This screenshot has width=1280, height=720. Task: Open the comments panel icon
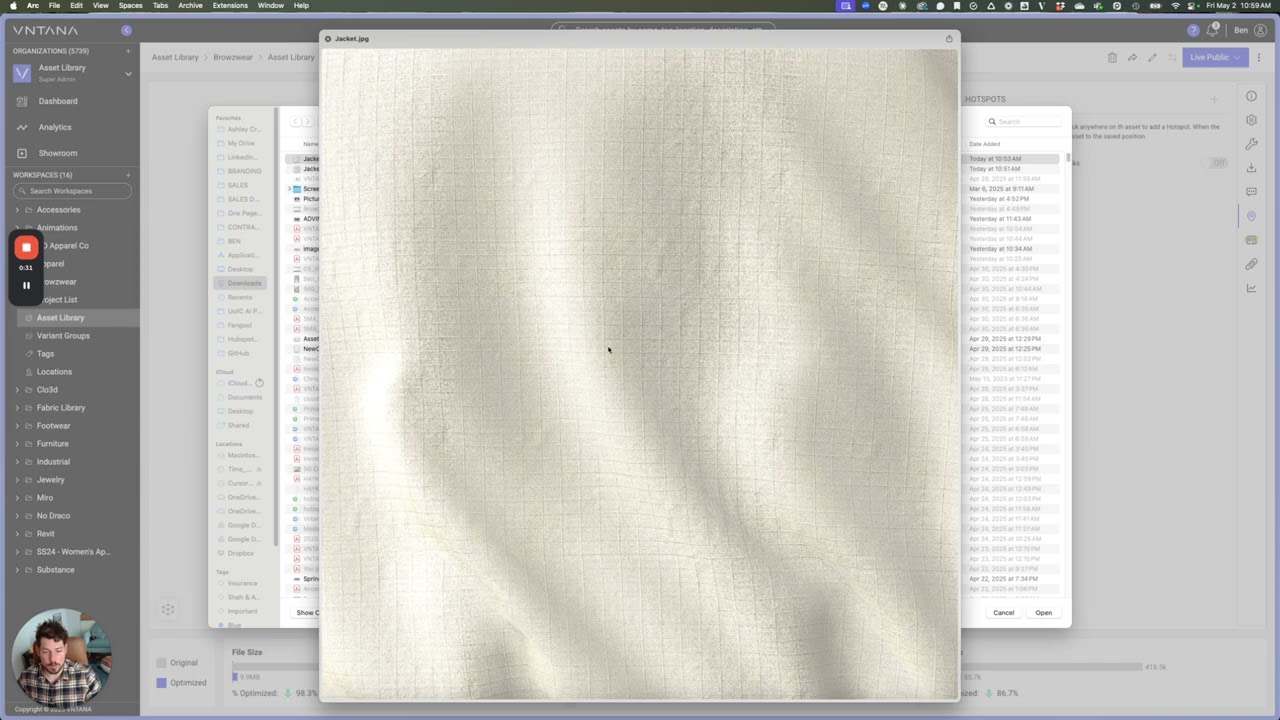[x=1251, y=192]
